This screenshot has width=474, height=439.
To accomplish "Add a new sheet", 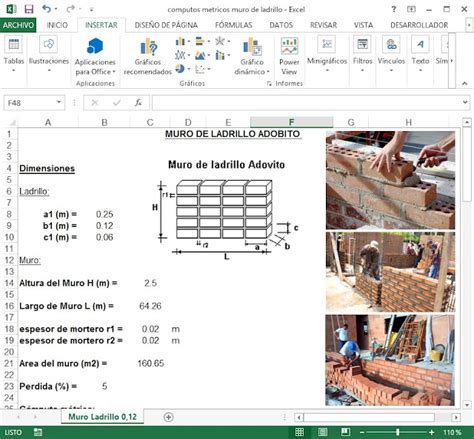I will (x=169, y=417).
